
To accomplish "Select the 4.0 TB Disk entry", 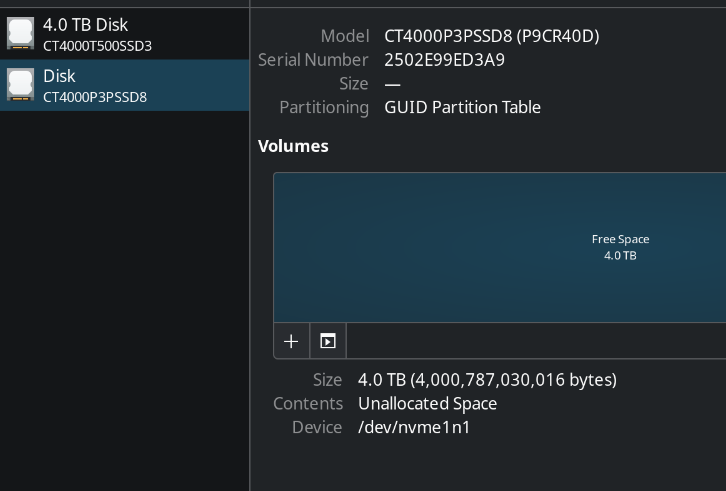I will pyautogui.click(x=85, y=25).
